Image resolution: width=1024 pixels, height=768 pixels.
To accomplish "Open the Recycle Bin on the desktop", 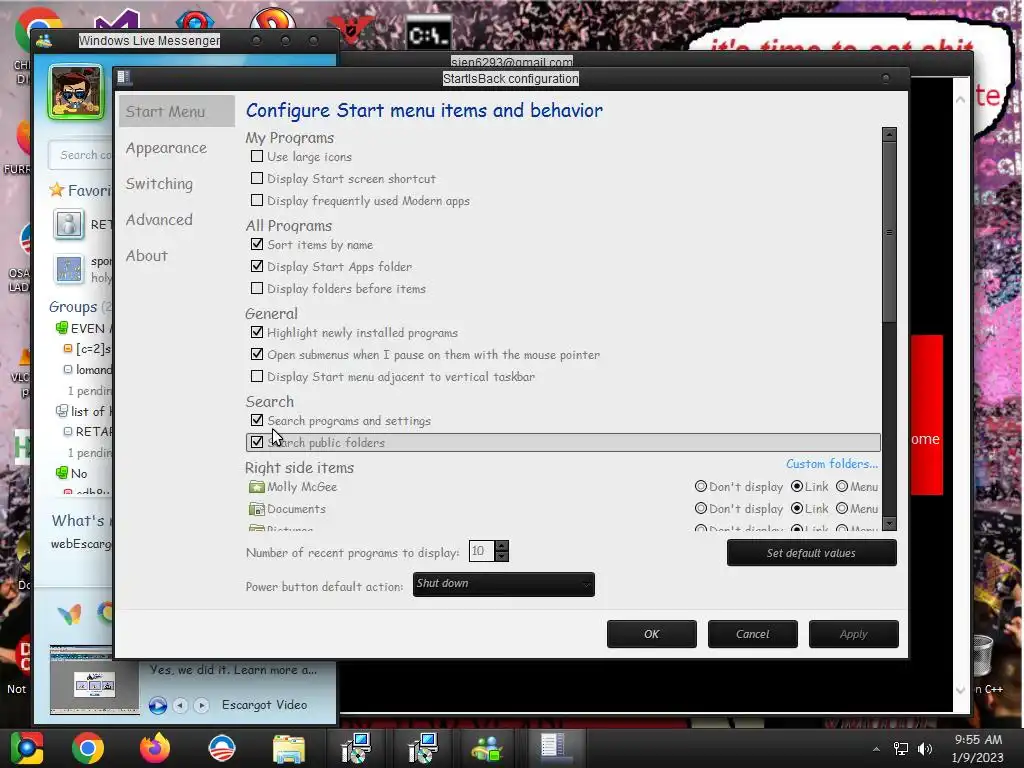I will 982,656.
